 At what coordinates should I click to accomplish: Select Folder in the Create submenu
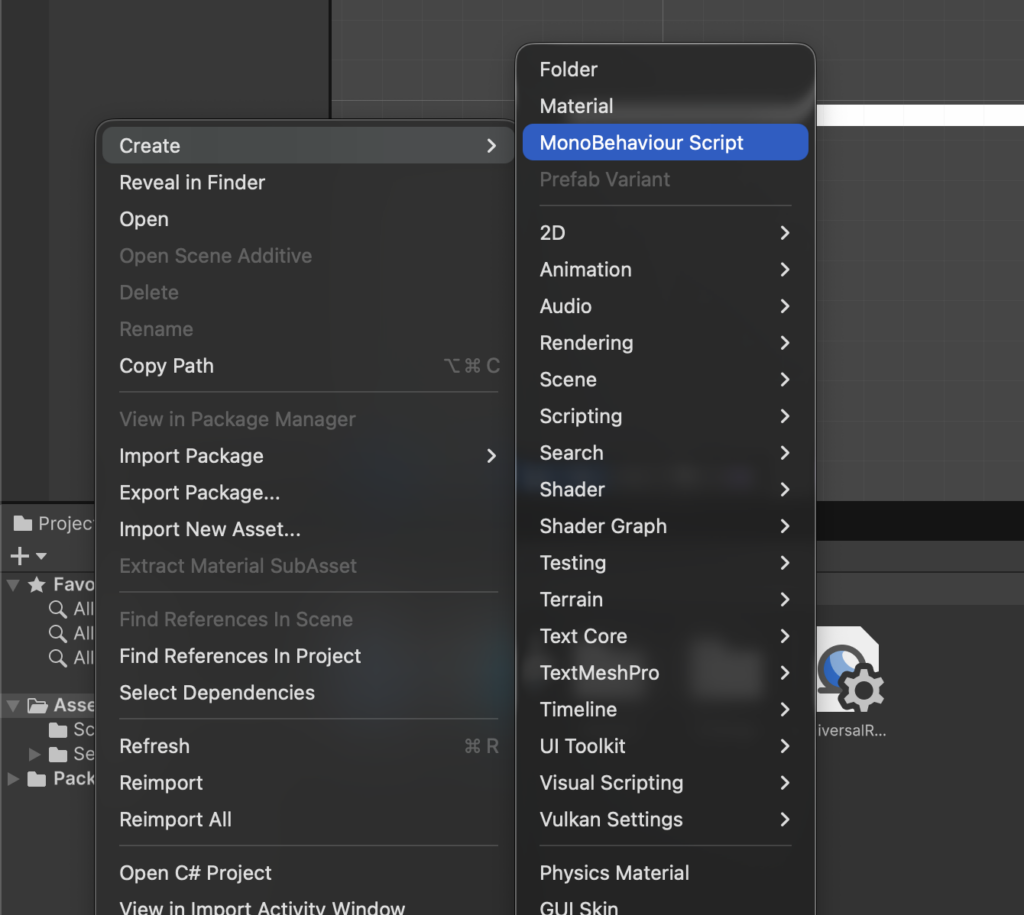(568, 70)
